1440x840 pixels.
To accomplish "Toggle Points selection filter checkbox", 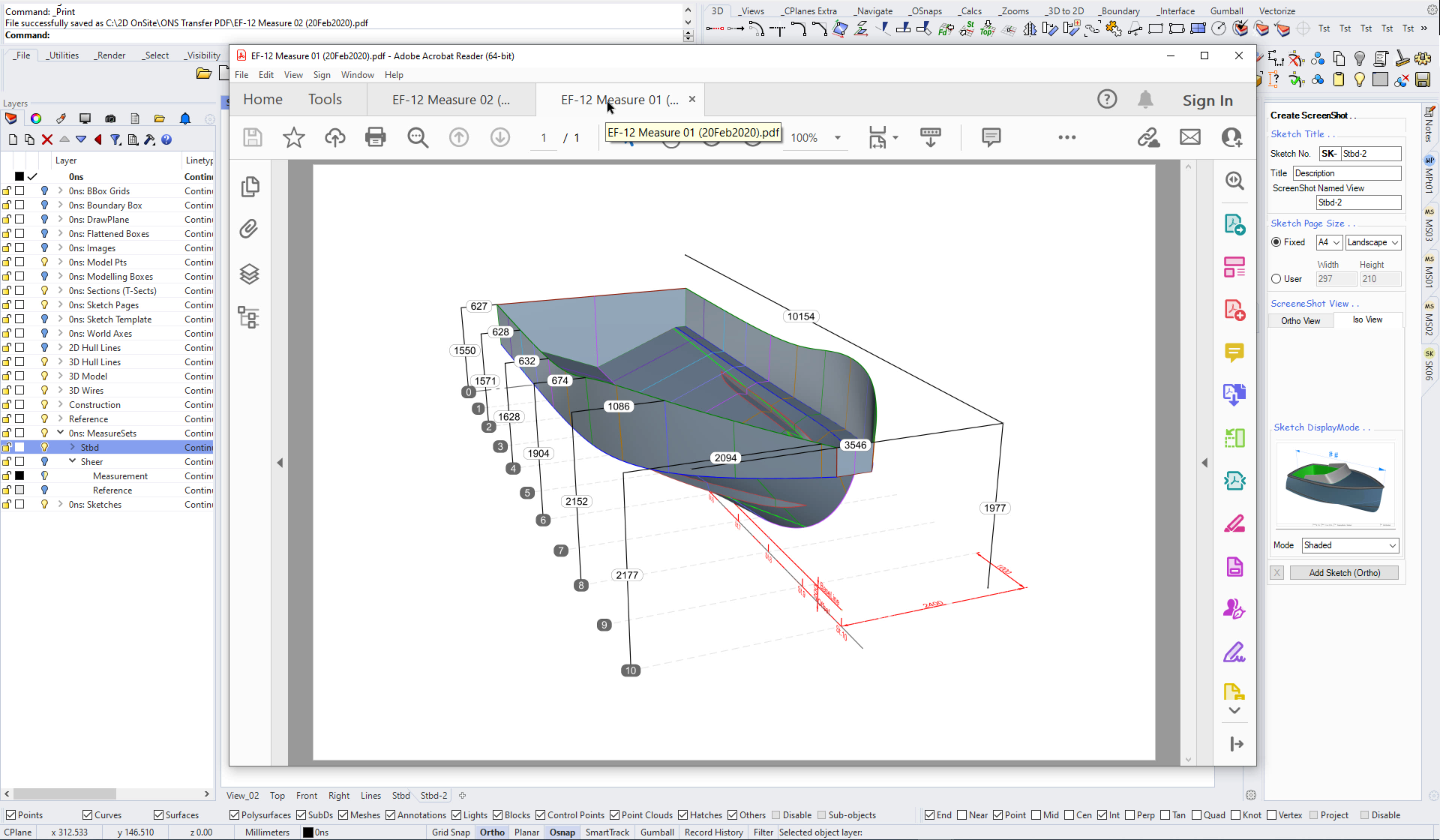I will click(10, 815).
